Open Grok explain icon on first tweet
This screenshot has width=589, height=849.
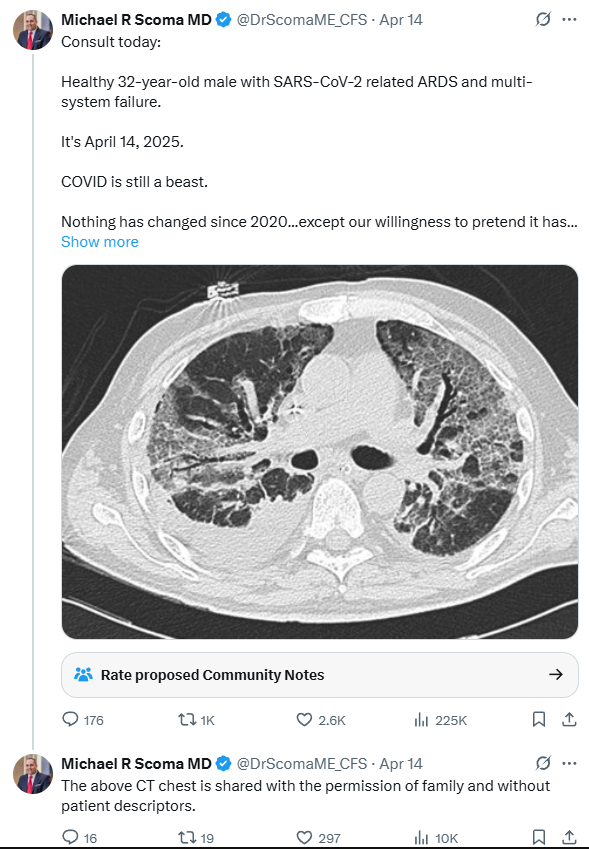(x=543, y=19)
